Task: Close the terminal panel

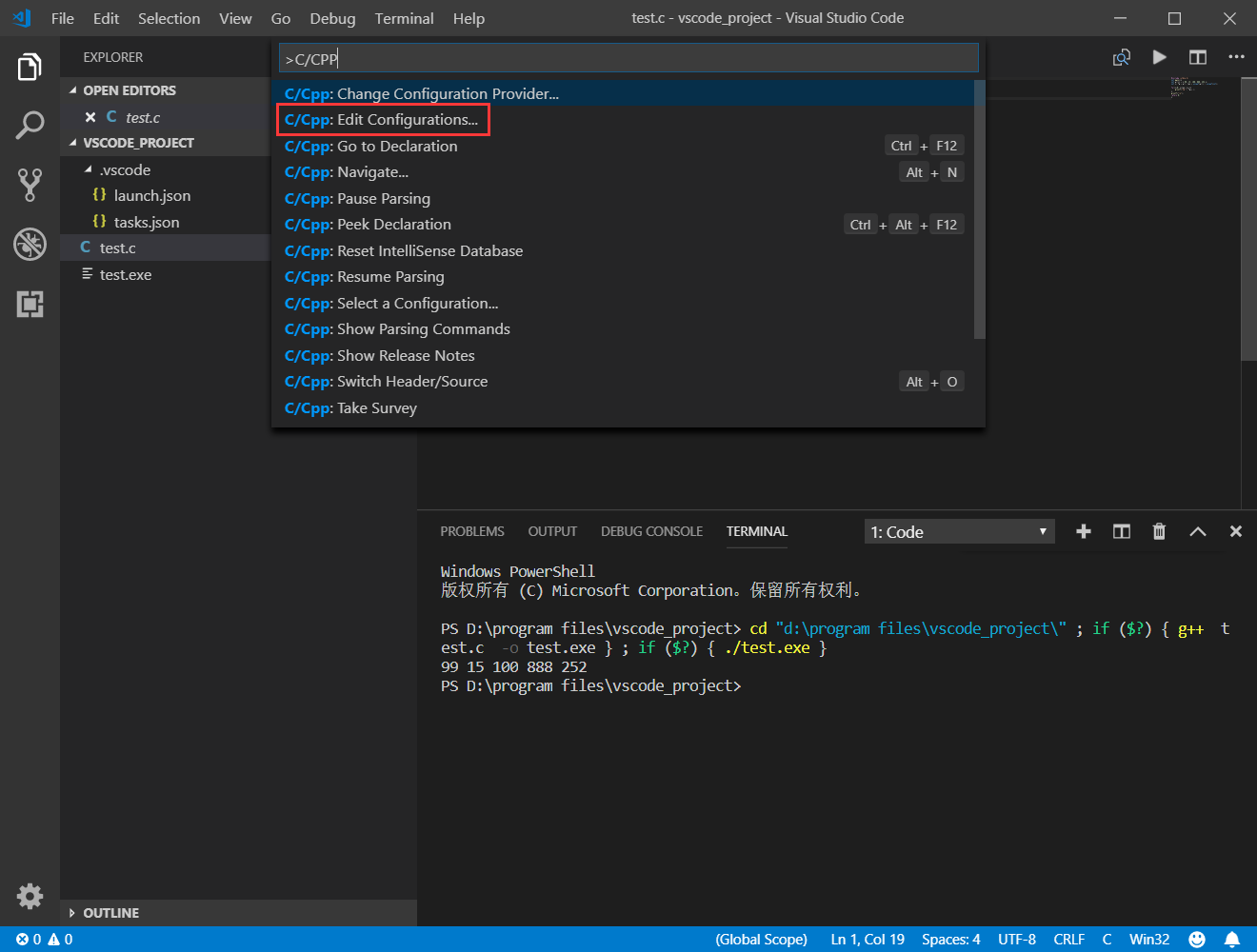Action: coord(1235,531)
